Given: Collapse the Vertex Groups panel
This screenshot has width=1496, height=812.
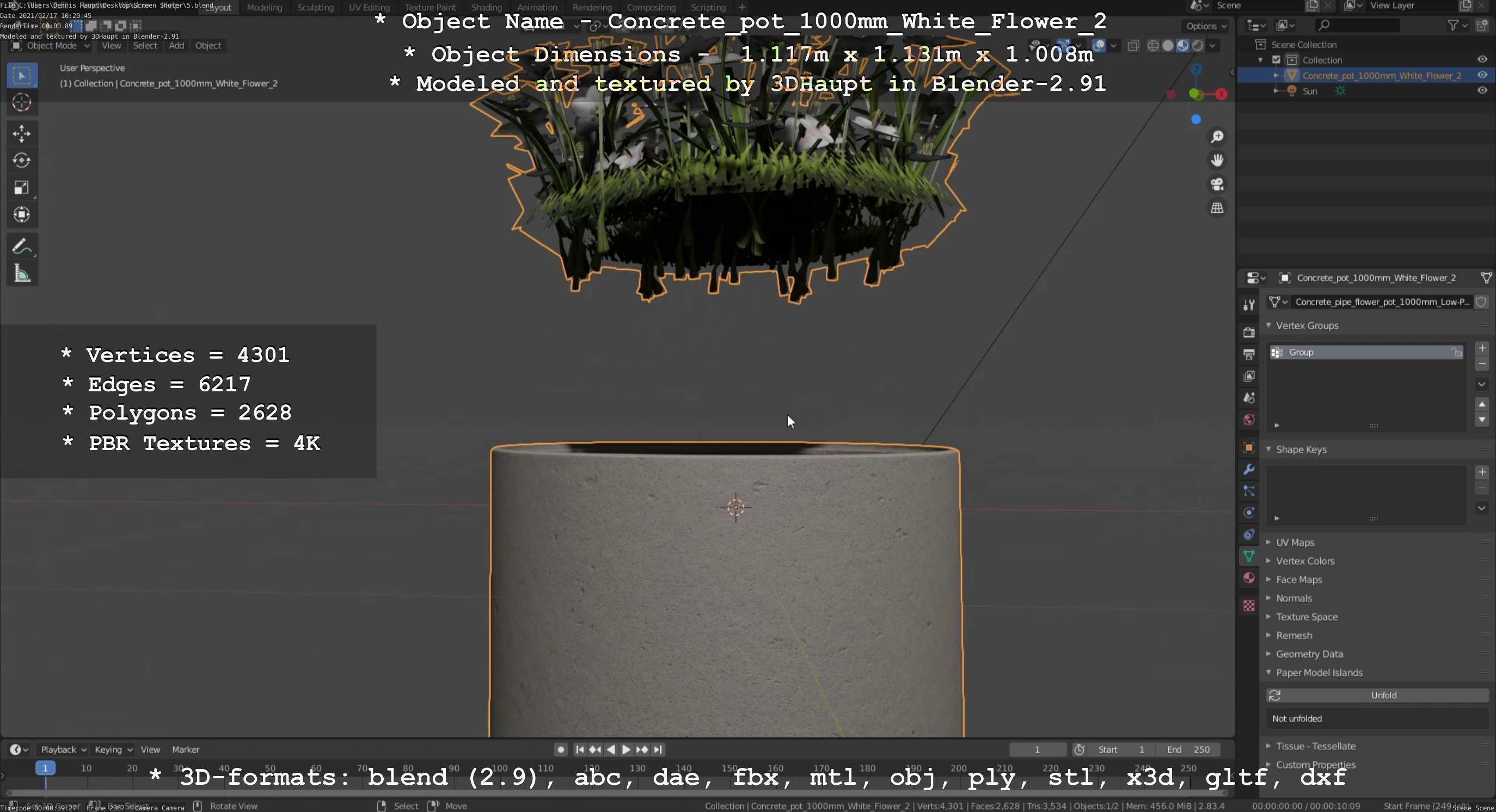Looking at the screenshot, I should (x=1269, y=325).
